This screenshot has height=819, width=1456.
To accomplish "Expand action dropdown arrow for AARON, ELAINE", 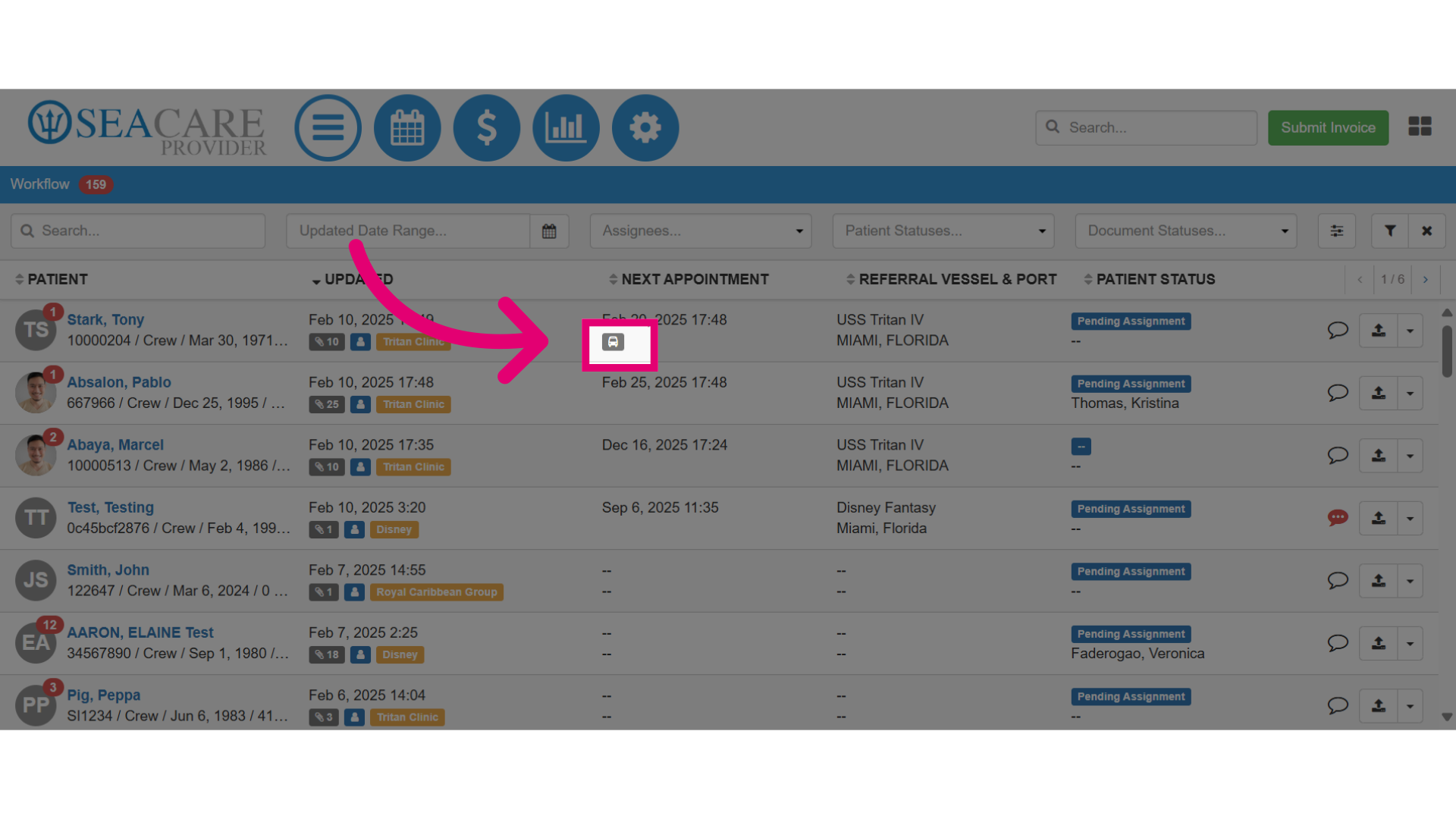I will [1410, 643].
